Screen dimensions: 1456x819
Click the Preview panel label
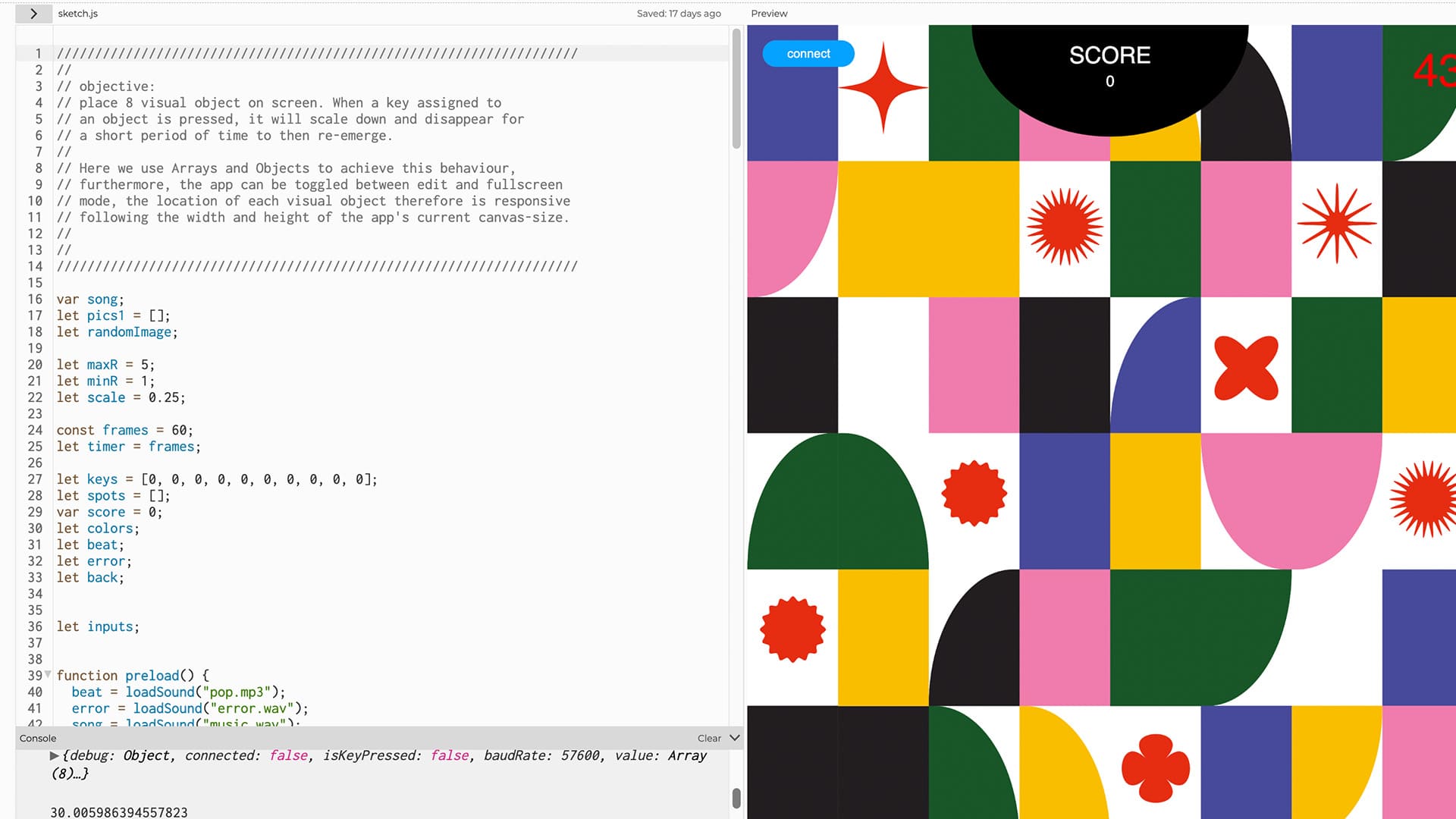pyautogui.click(x=769, y=14)
